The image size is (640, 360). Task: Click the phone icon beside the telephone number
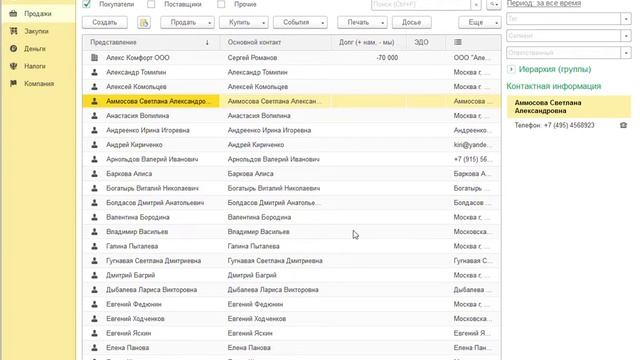tap(623, 125)
